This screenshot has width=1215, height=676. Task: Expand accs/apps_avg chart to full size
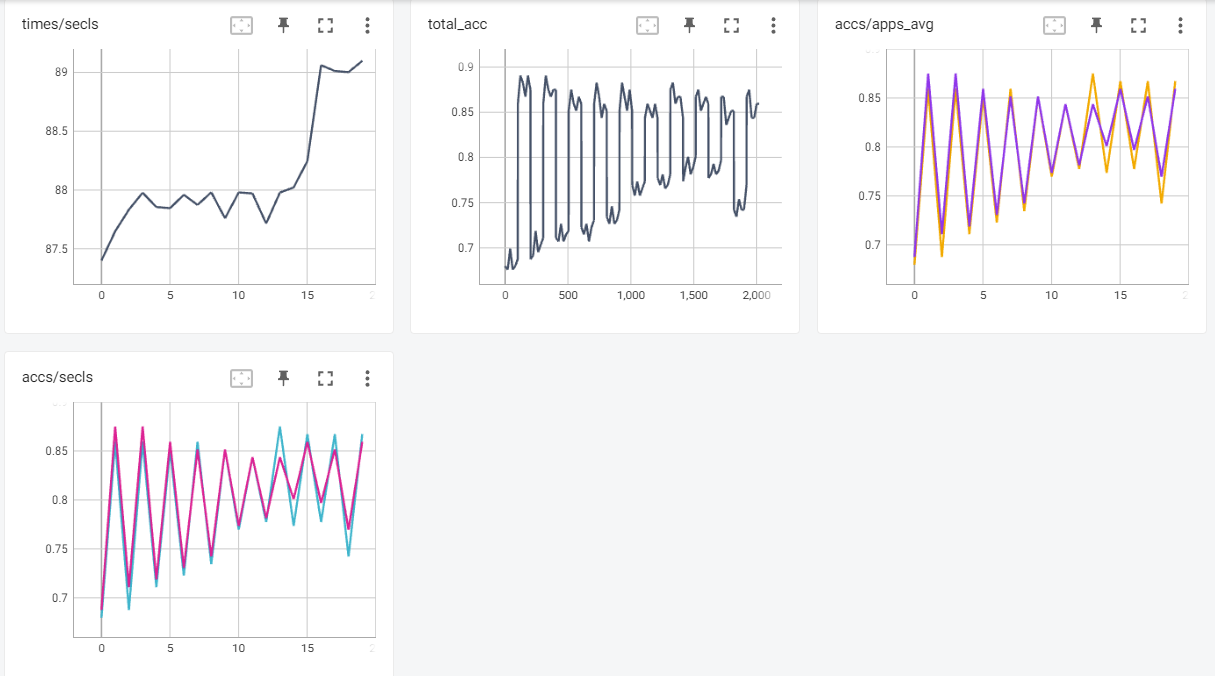click(x=1138, y=26)
